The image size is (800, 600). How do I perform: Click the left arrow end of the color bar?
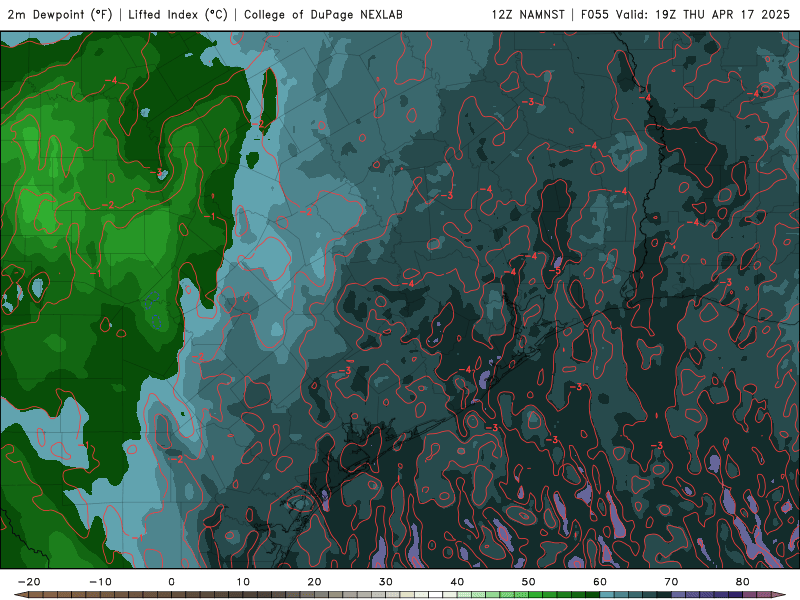pos(21,595)
